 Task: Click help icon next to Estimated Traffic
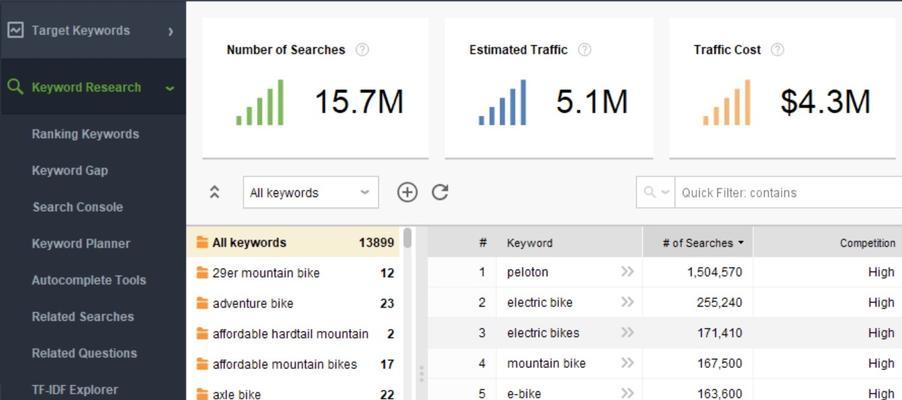click(x=584, y=49)
